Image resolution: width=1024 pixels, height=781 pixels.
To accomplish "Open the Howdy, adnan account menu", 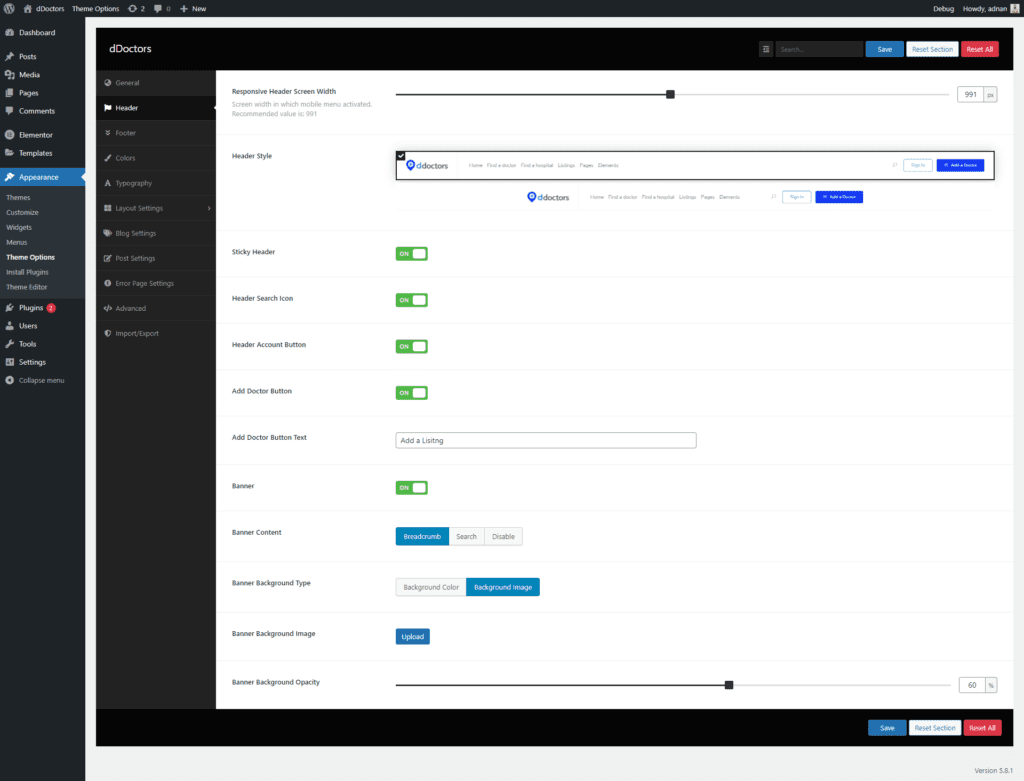I will 988,8.
